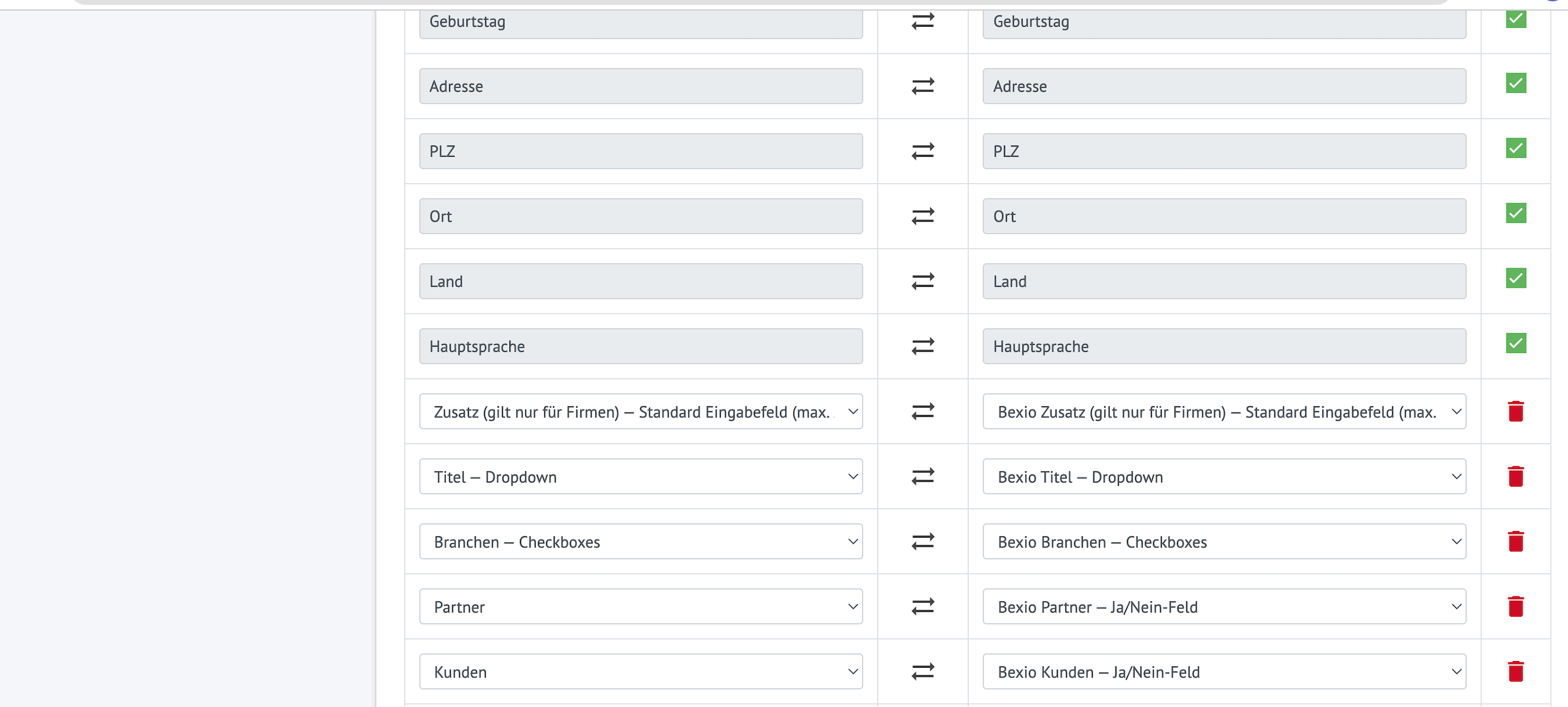
Task: Open the Titel — Dropdown select
Action: coord(641,477)
